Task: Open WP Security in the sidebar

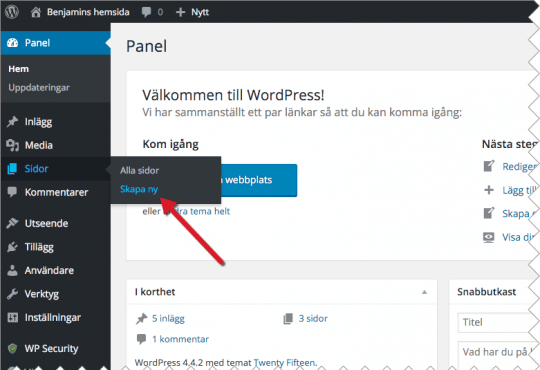Action: (x=51, y=349)
